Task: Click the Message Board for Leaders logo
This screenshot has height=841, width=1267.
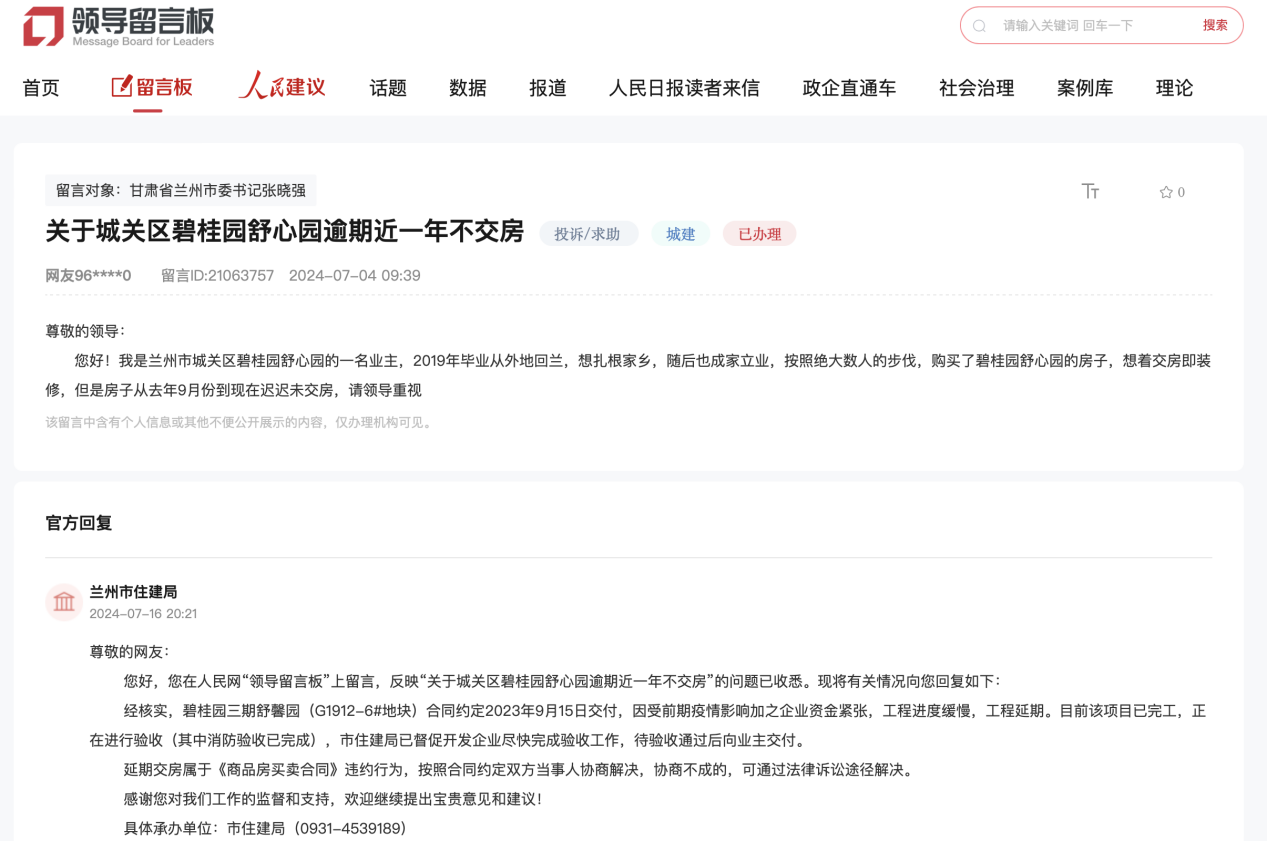Action: [x=119, y=27]
